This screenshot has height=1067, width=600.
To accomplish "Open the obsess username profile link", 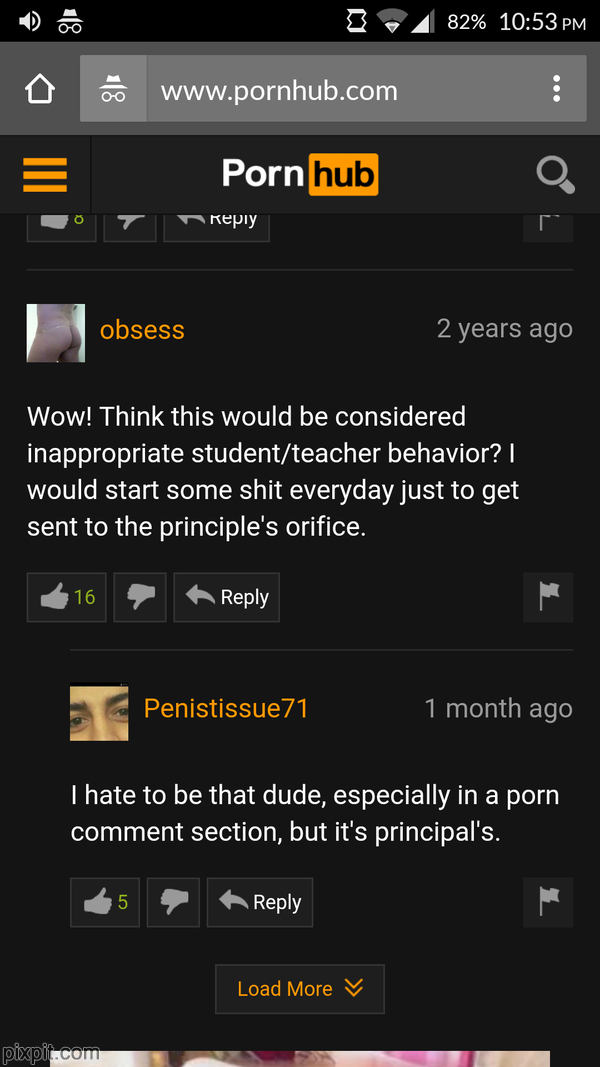I will [142, 330].
